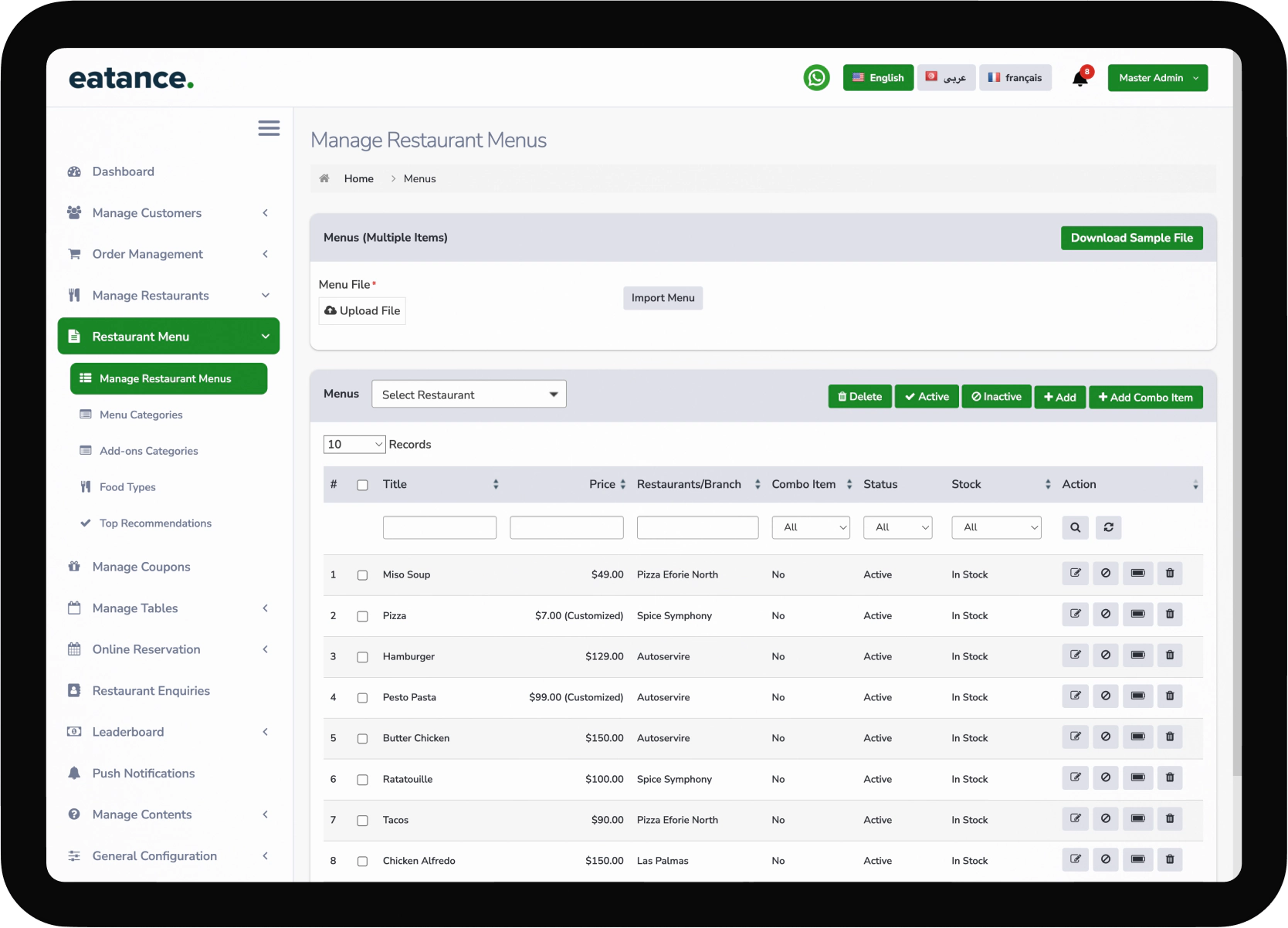Open the notifications bell

pos(1080,79)
